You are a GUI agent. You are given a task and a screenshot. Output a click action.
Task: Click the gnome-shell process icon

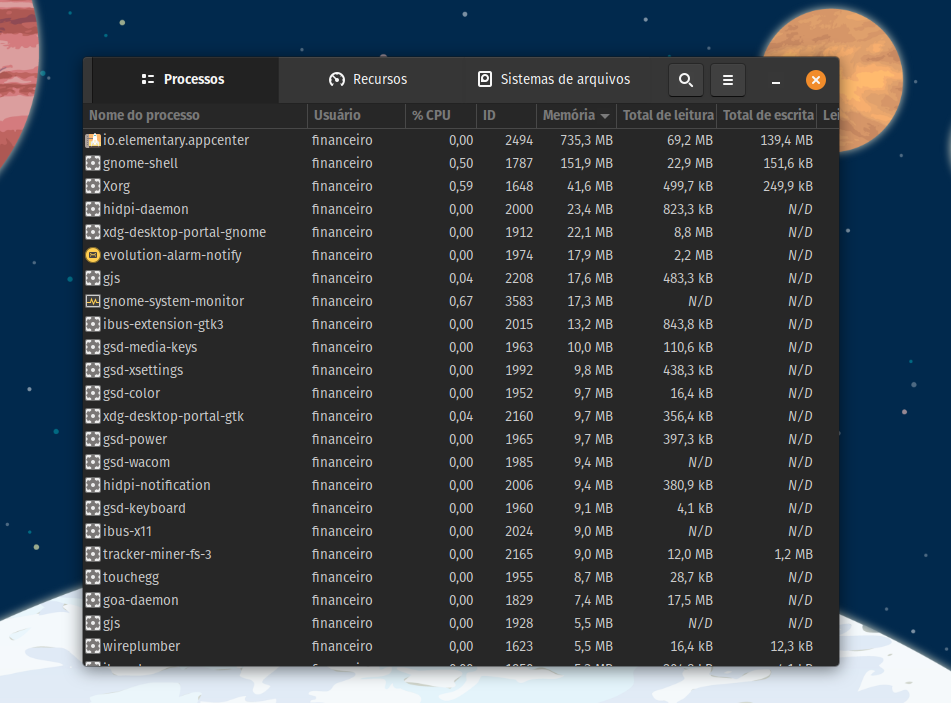click(93, 163)
